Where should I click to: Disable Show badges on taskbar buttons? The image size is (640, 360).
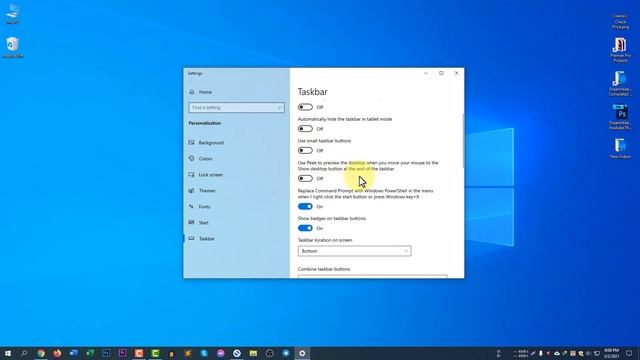305,228
